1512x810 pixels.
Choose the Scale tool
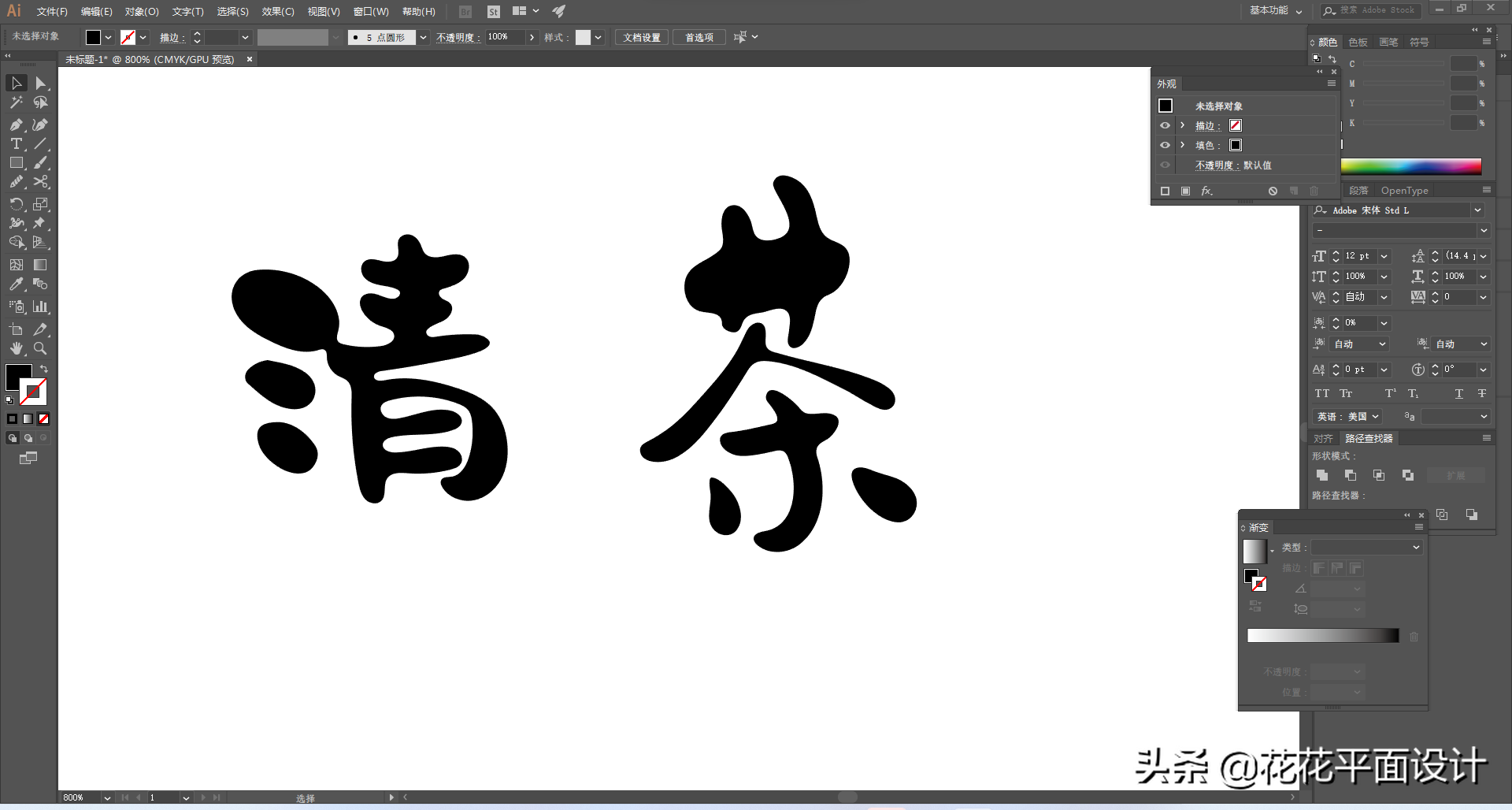click(41, 204)
